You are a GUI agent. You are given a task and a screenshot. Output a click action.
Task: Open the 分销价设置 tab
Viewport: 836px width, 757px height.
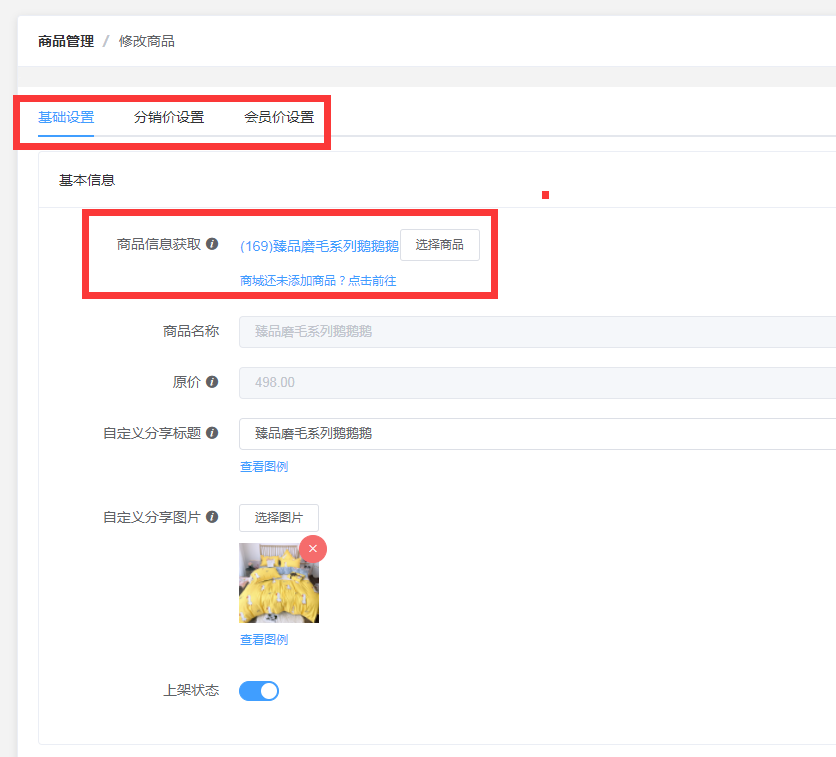point(169,117)
